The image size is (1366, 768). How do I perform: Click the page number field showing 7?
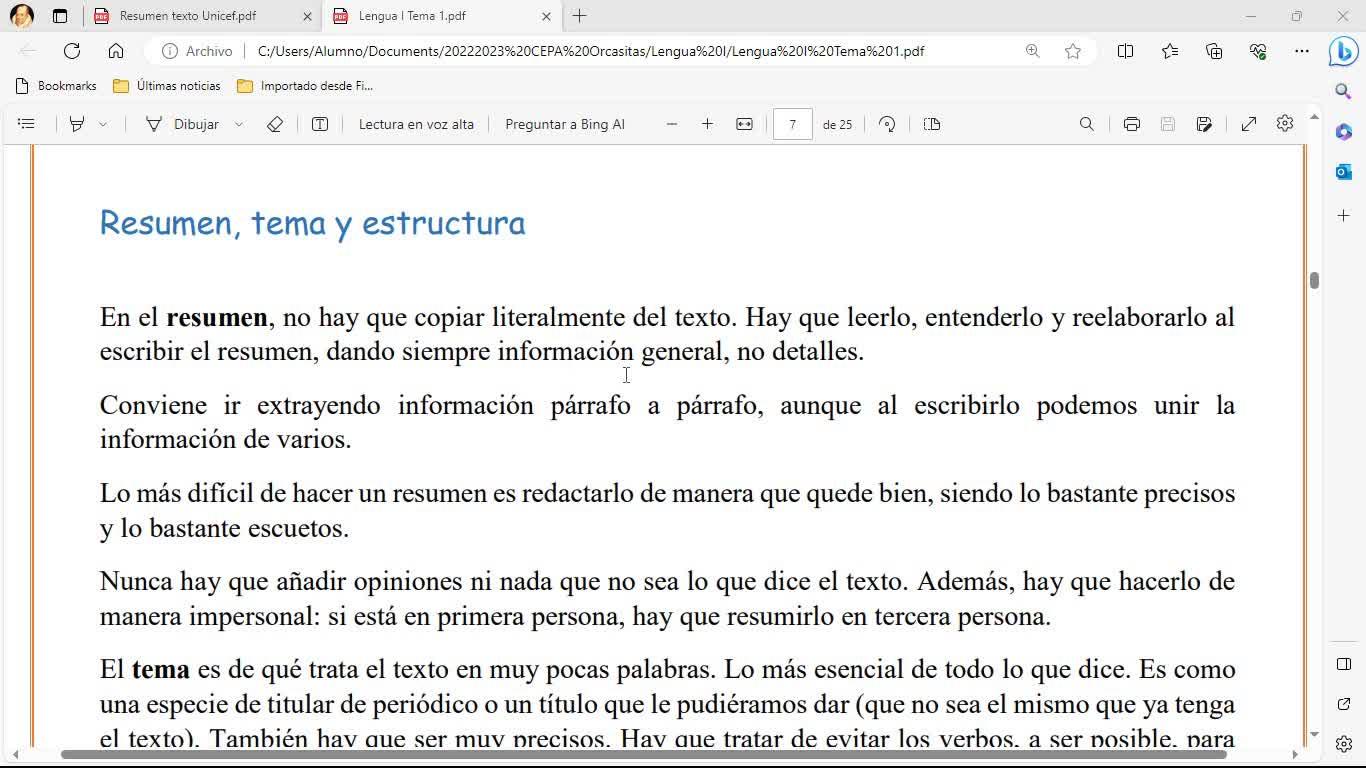click(x=792, y=124)
